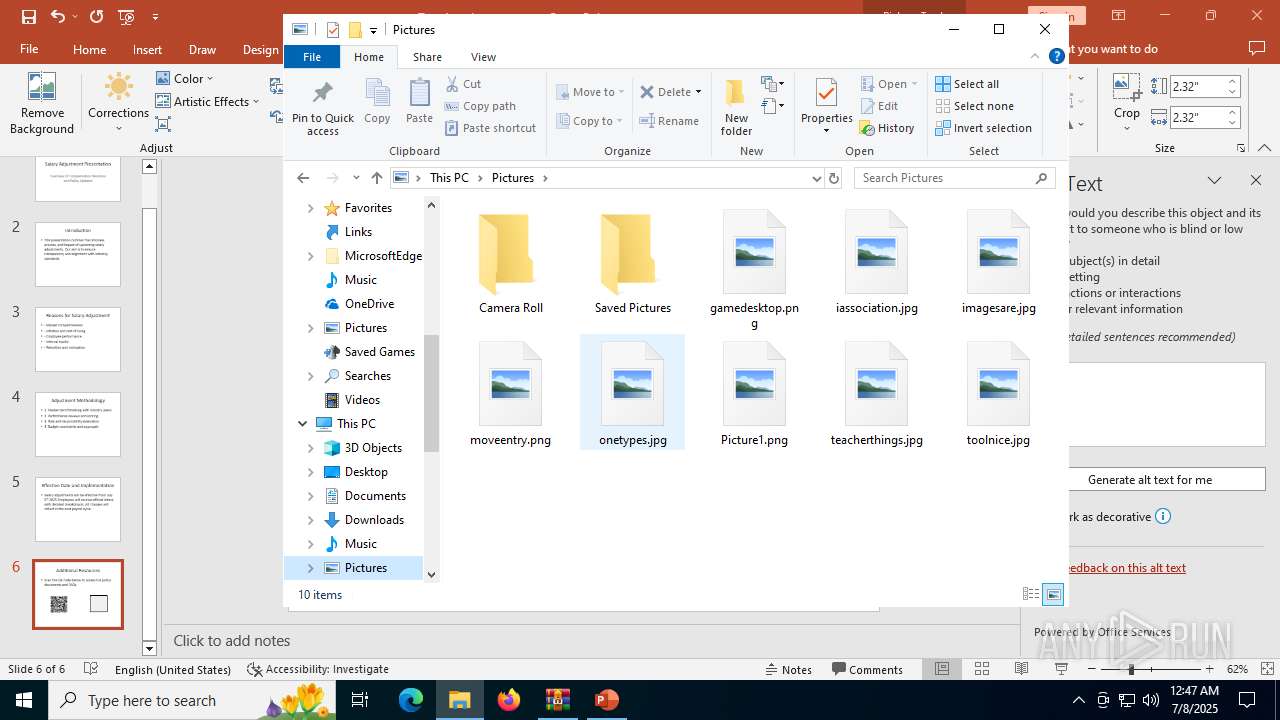Image resolution: width=1280 pixels, height=720 pixels.
Task: Open the Camera Roll folder
Action: point(511,263)
